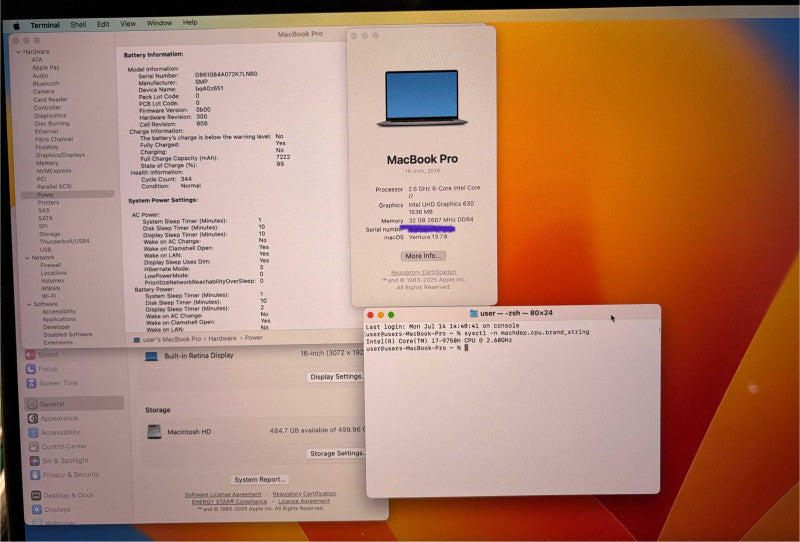
Task: Select Thunderbolt/USB4 in the Hardware list
Action: point(64,241)
